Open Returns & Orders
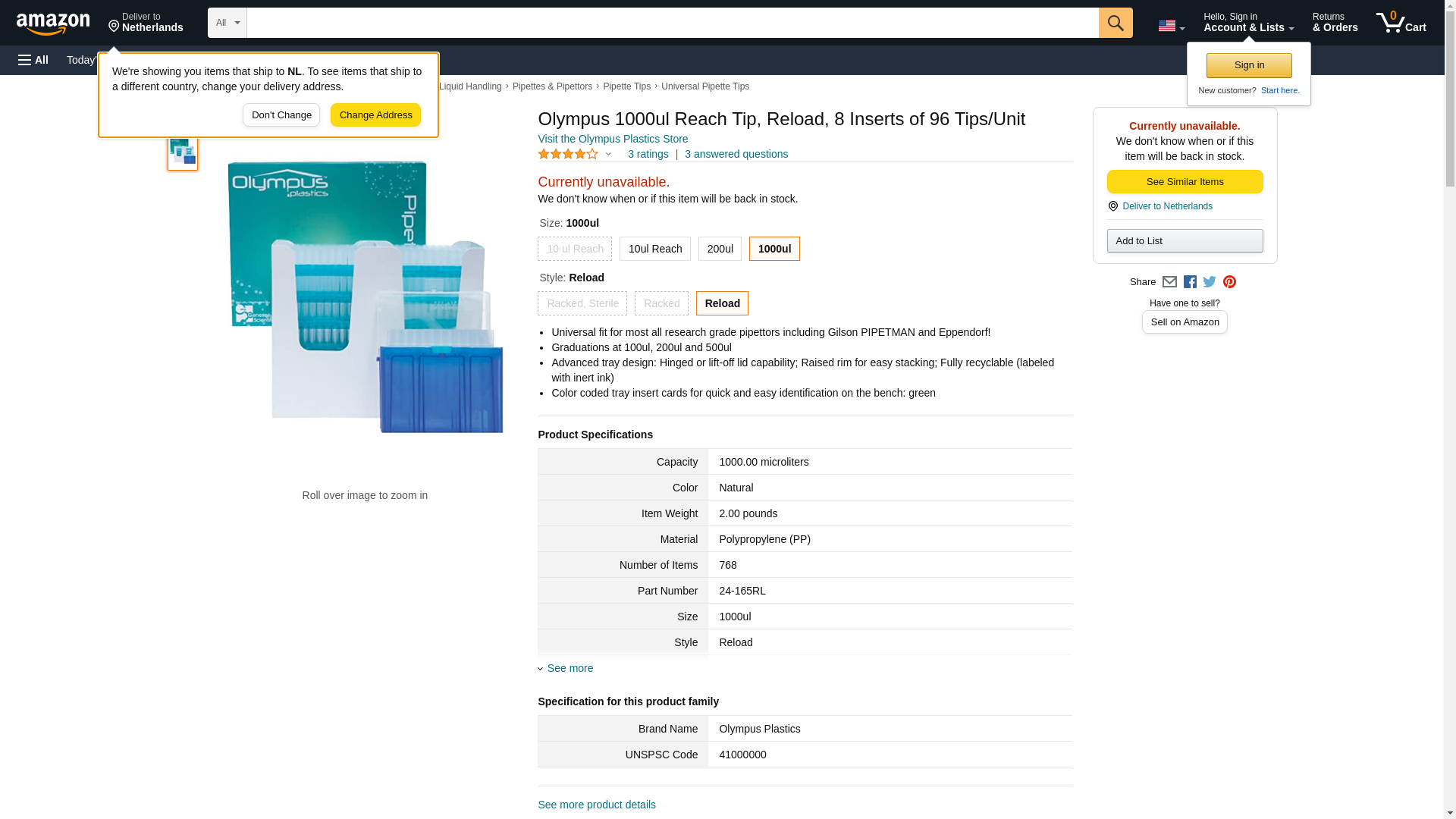This screenshot has width=1456, height=819. click(1335, 23)
